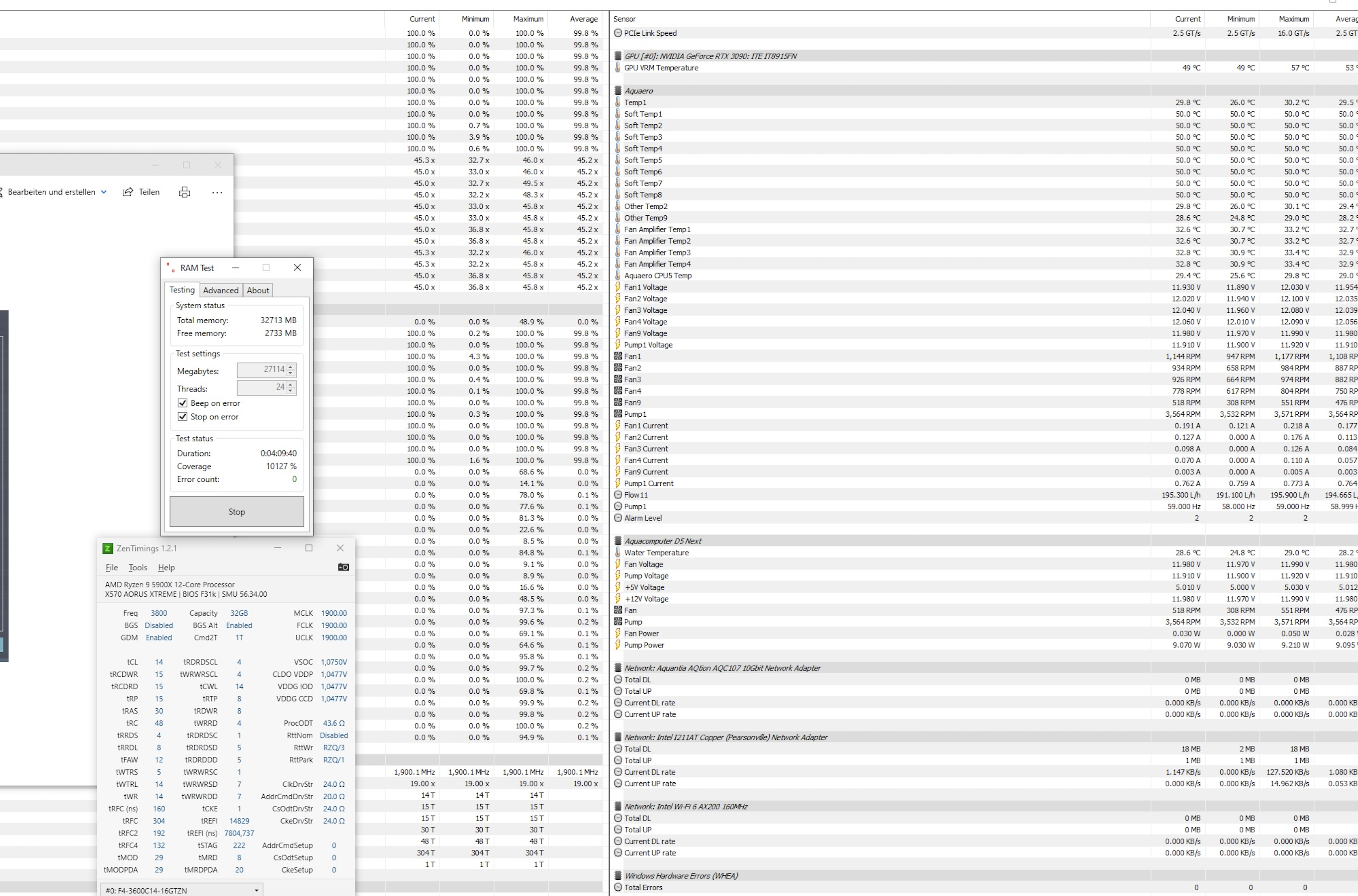Click the Teilen share icon in Photos

point(128,192)
